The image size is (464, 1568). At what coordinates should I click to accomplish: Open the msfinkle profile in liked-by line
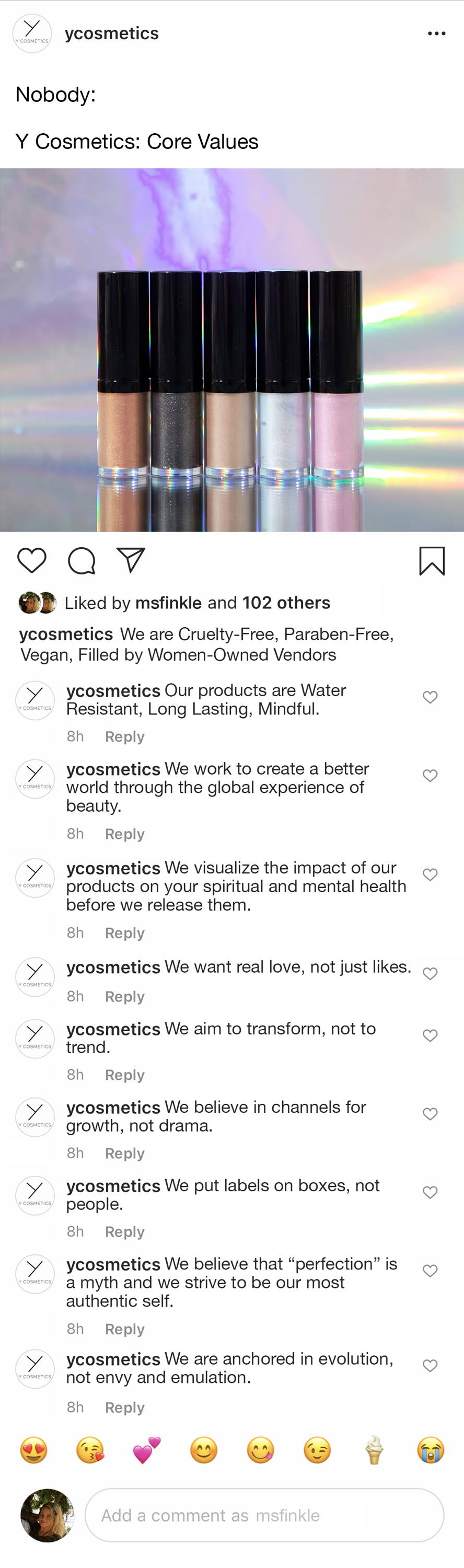(x=168, y=603)
